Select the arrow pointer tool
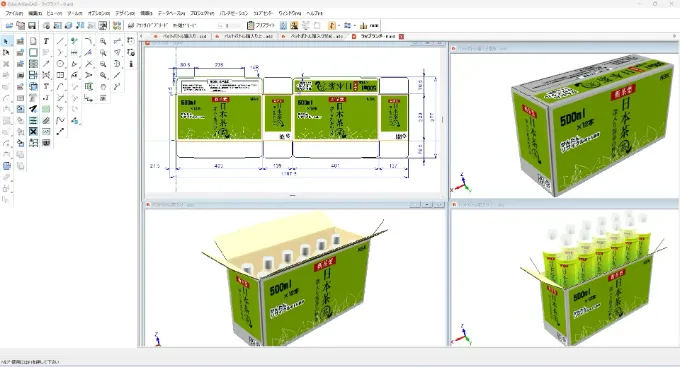 6,41
